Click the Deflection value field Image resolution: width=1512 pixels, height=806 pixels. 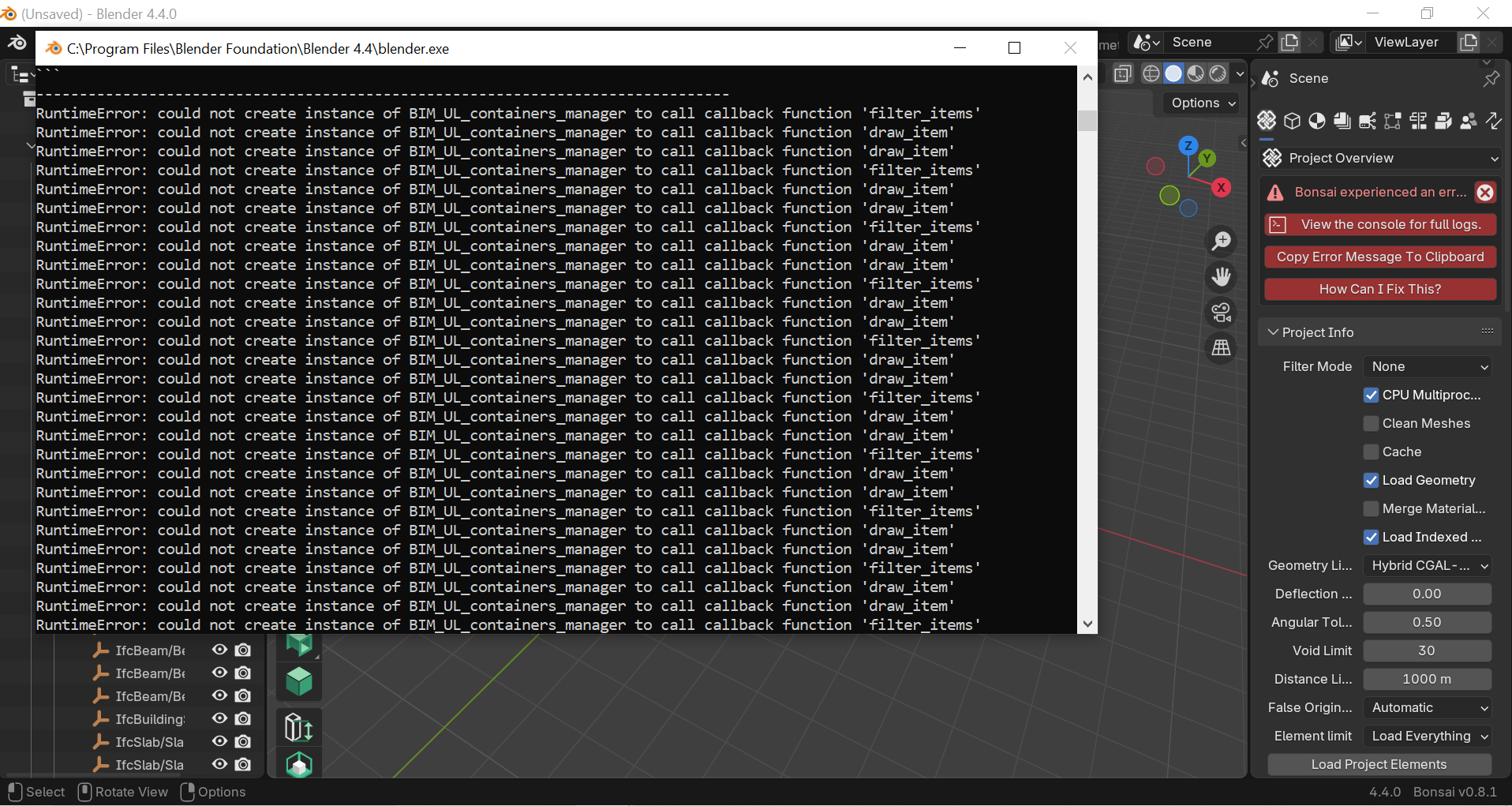pos(1427,594)
